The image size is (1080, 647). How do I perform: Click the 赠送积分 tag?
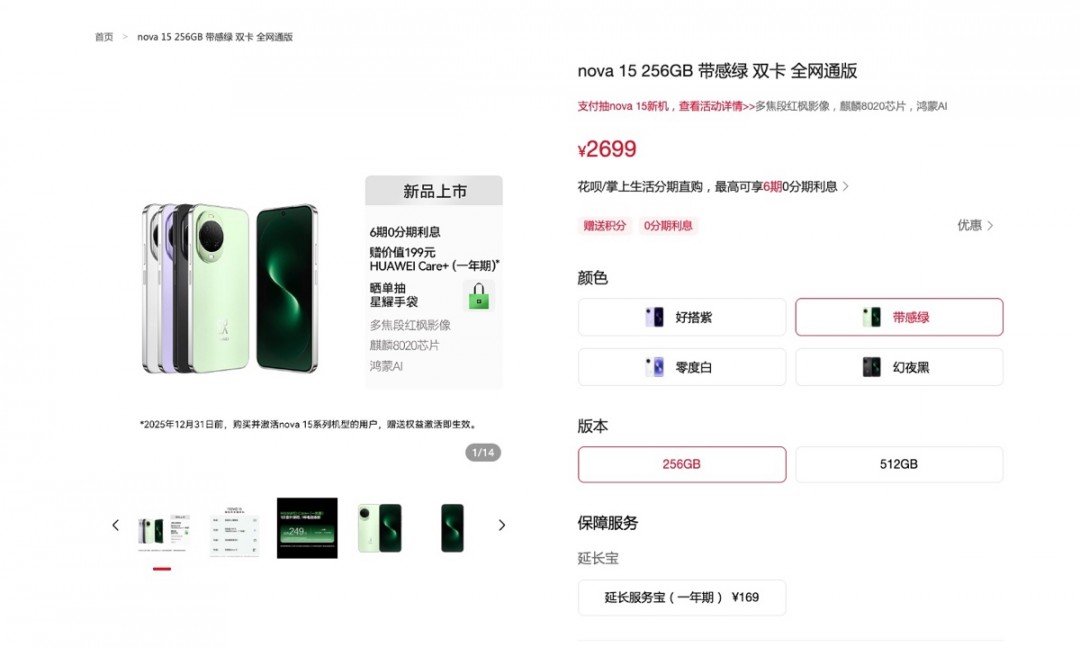(605, 225)
